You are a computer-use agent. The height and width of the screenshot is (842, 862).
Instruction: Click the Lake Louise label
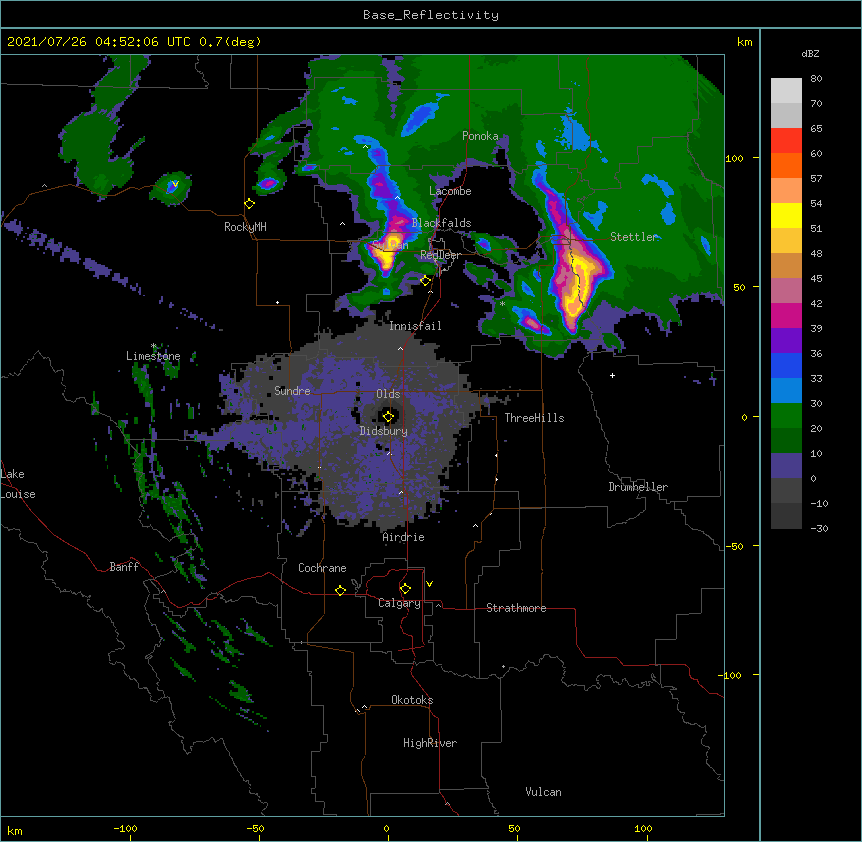pos(18,484)
